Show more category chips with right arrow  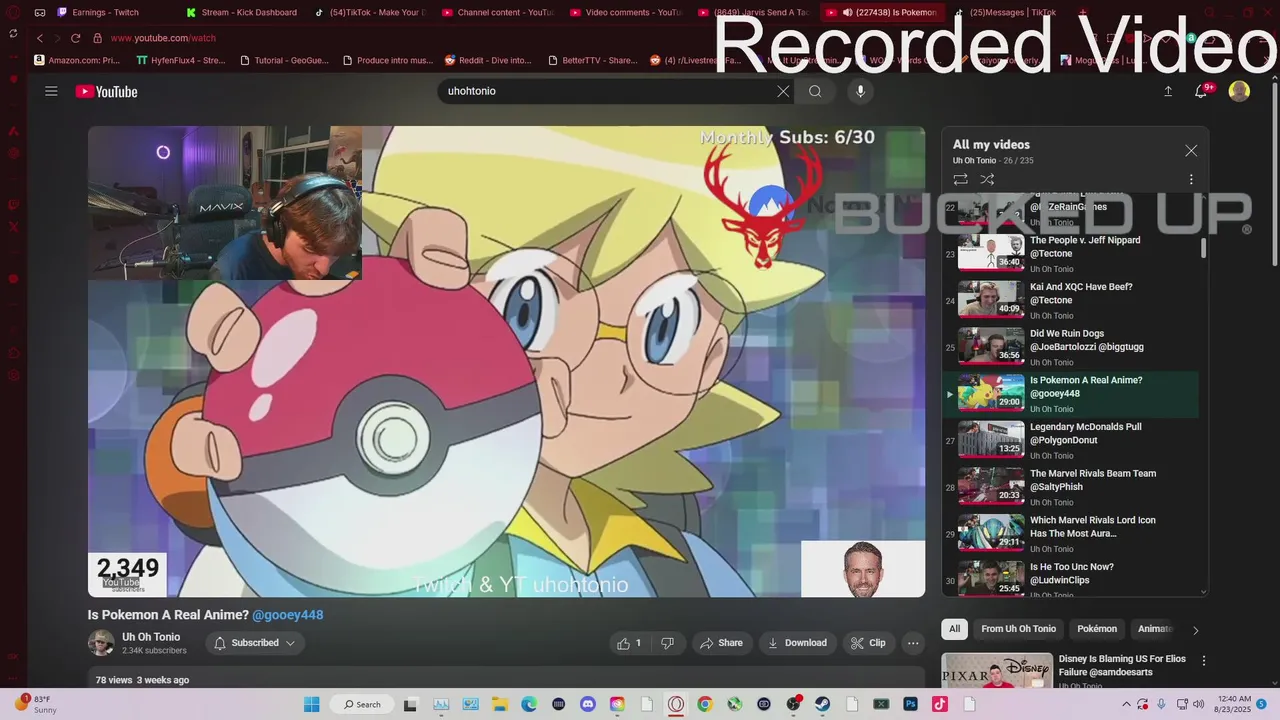tap(1195, 630)
